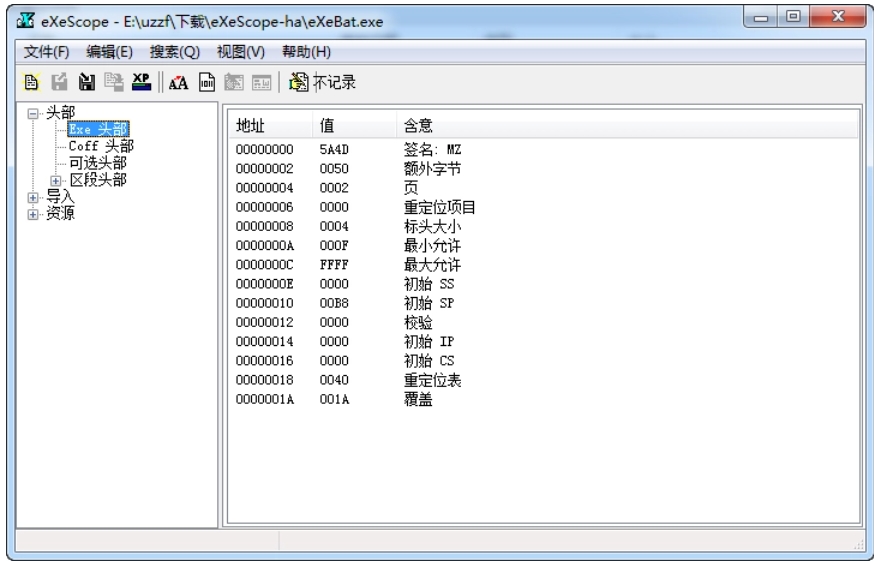The image size is (874, 561).
Task: Select the address 00000008 cell
Action: coord(264,226)
